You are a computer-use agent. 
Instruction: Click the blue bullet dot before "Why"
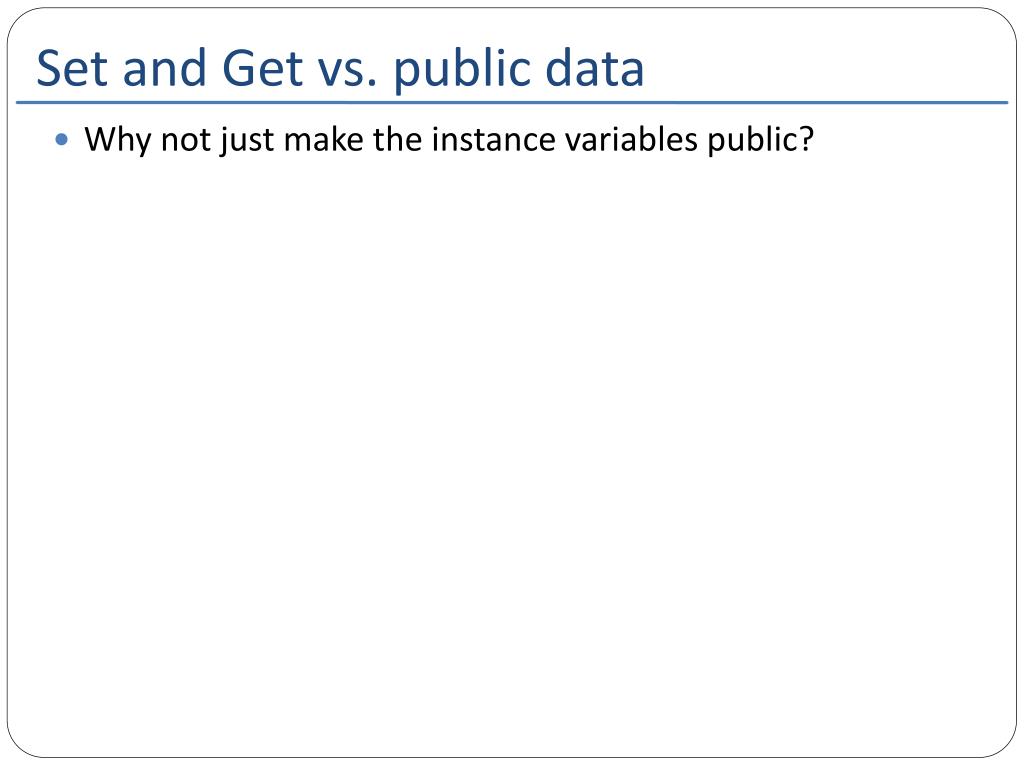[x=62, y=139]
